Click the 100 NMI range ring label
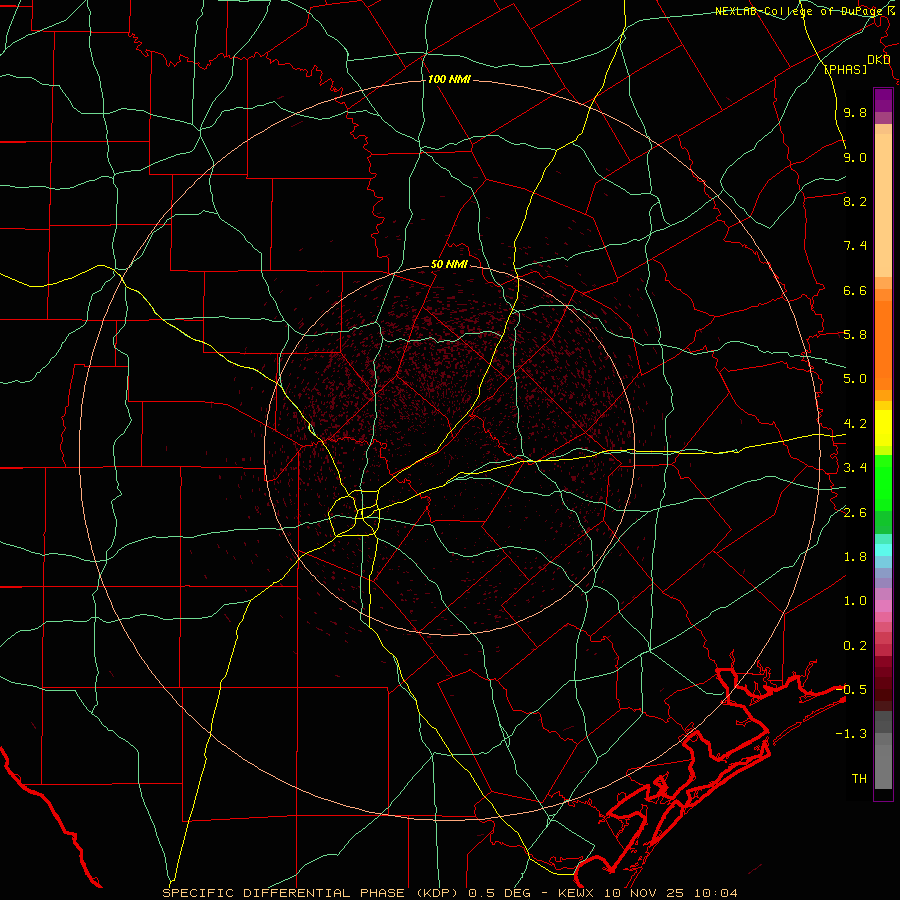 pos(449,79)
